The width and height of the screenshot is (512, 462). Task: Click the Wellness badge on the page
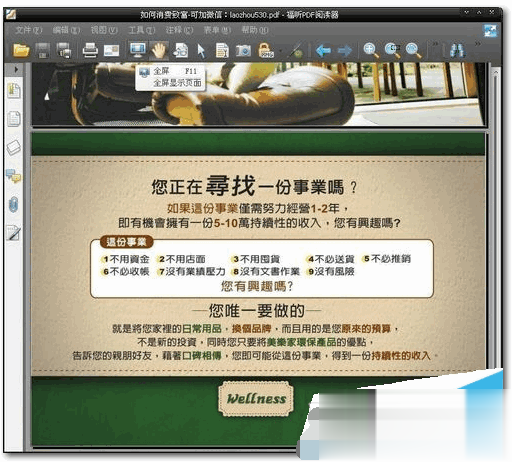pos(256,398)
